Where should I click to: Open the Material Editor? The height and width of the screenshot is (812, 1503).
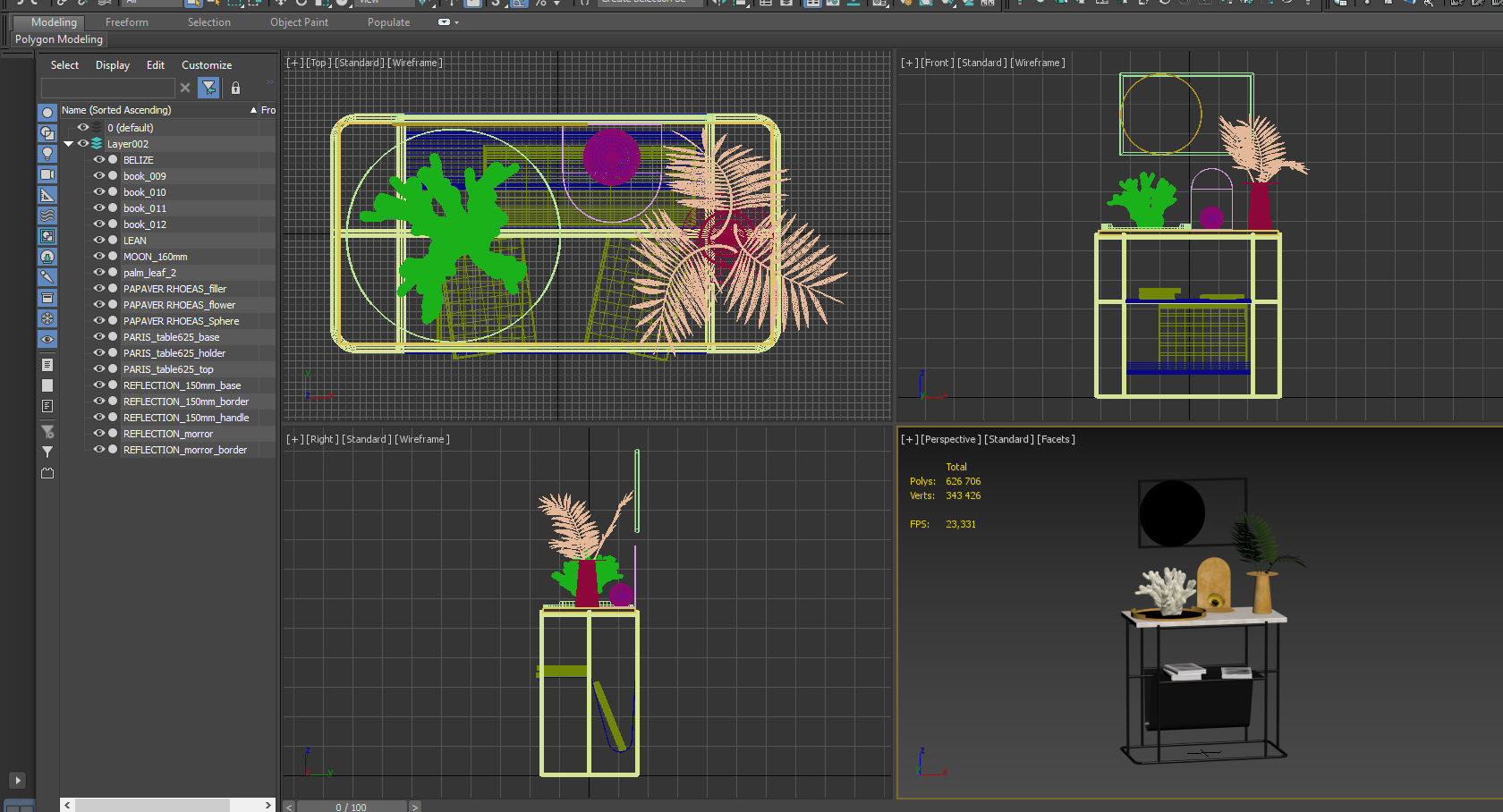879,4
